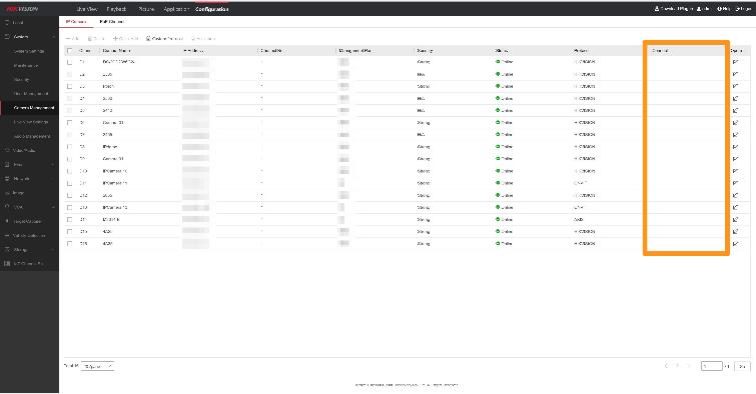Edit the camera in channel D4 row

click(x=735, y=98)
